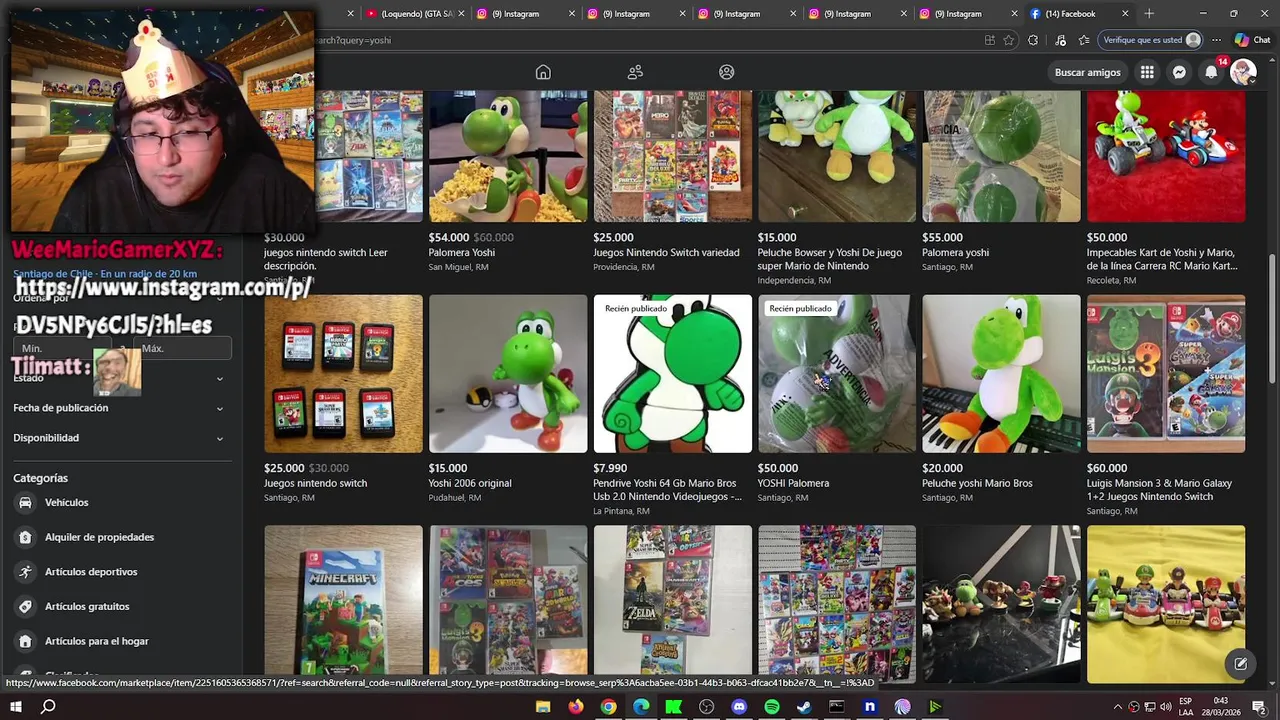This screenshot has height=720, width=1280.
Task: Open Juegos Nintendo Switch variedad listing title
Action: point(666,253)
